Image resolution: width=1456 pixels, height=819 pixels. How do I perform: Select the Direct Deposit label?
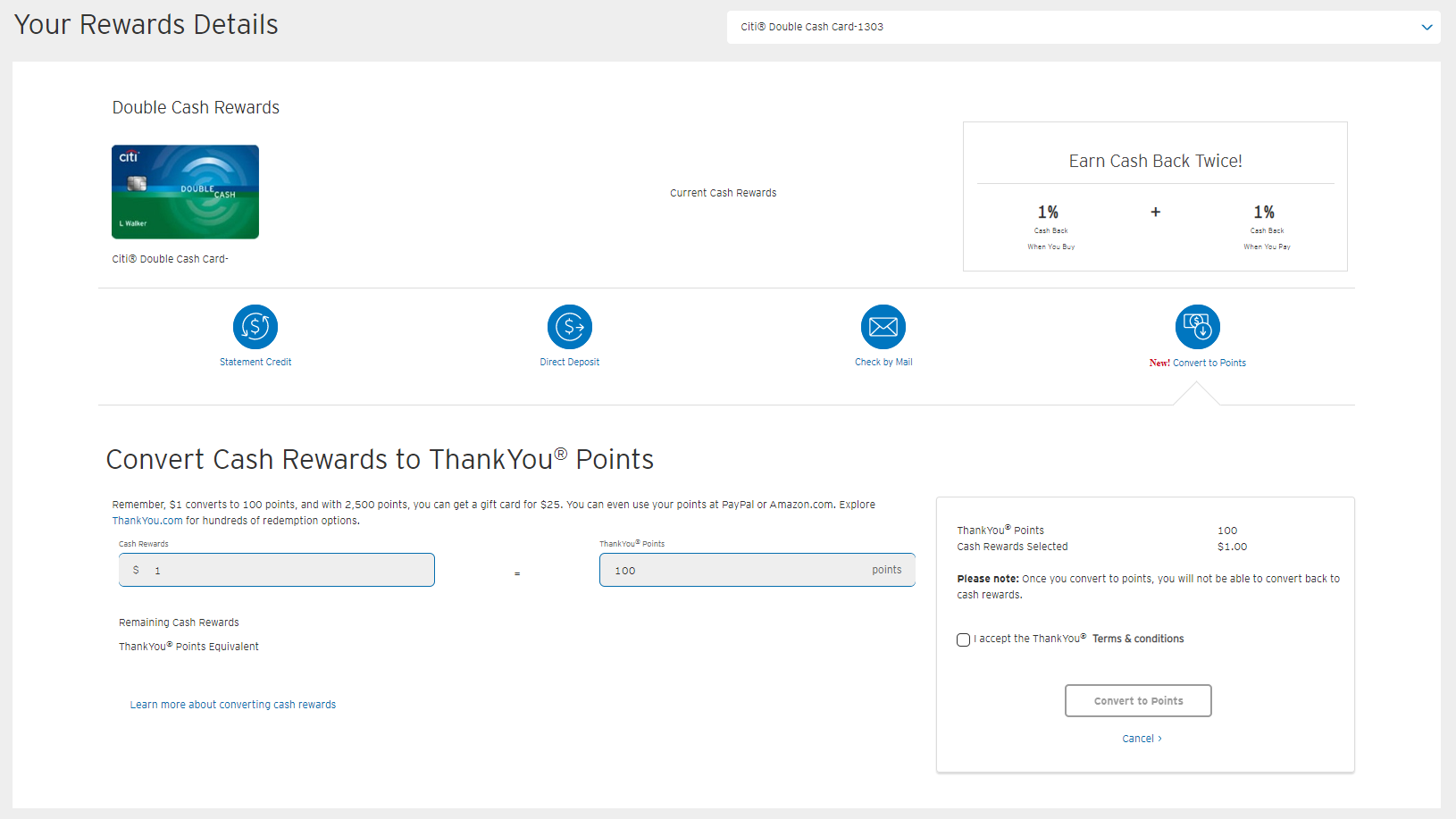pos(570,362)
